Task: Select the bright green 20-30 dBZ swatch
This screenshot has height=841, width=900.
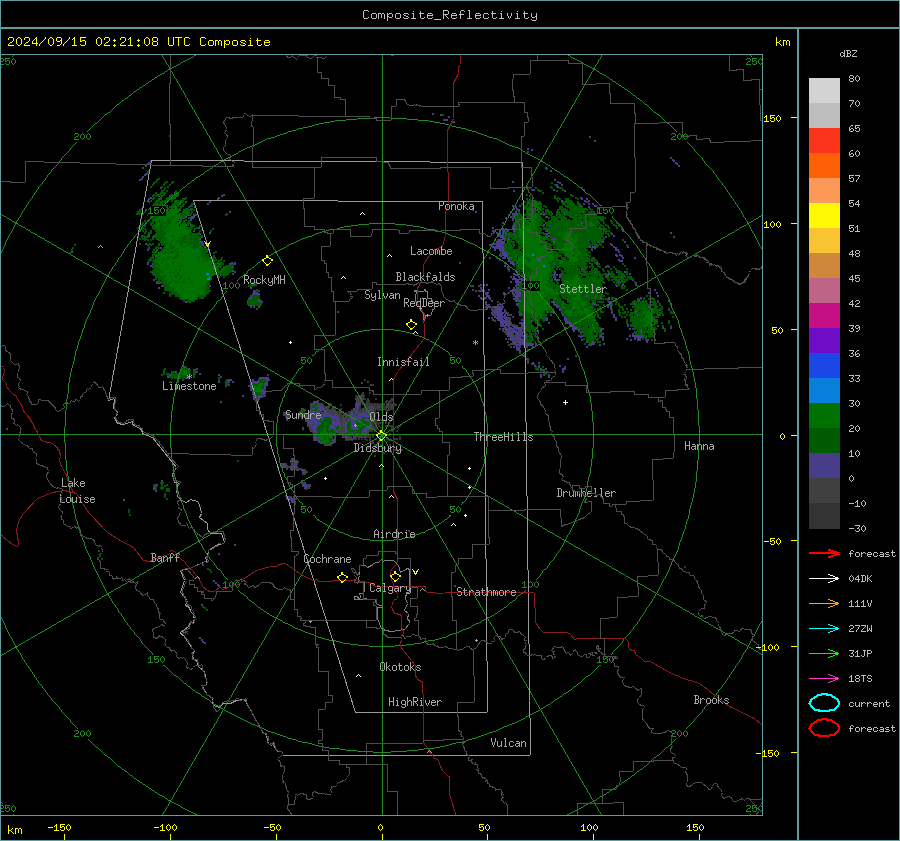Action: click(x=824, y=416)
